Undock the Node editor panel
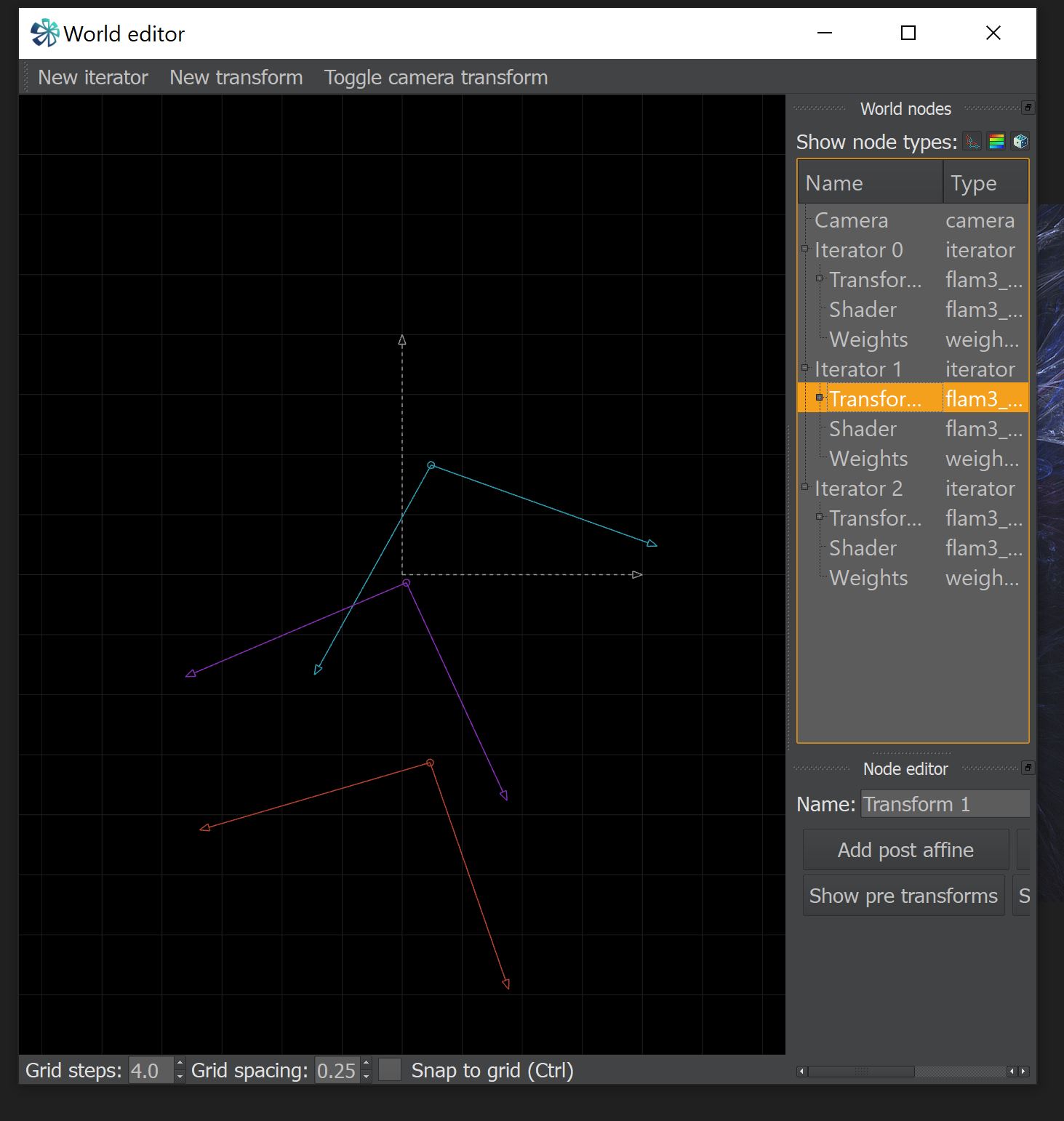 1028,768
